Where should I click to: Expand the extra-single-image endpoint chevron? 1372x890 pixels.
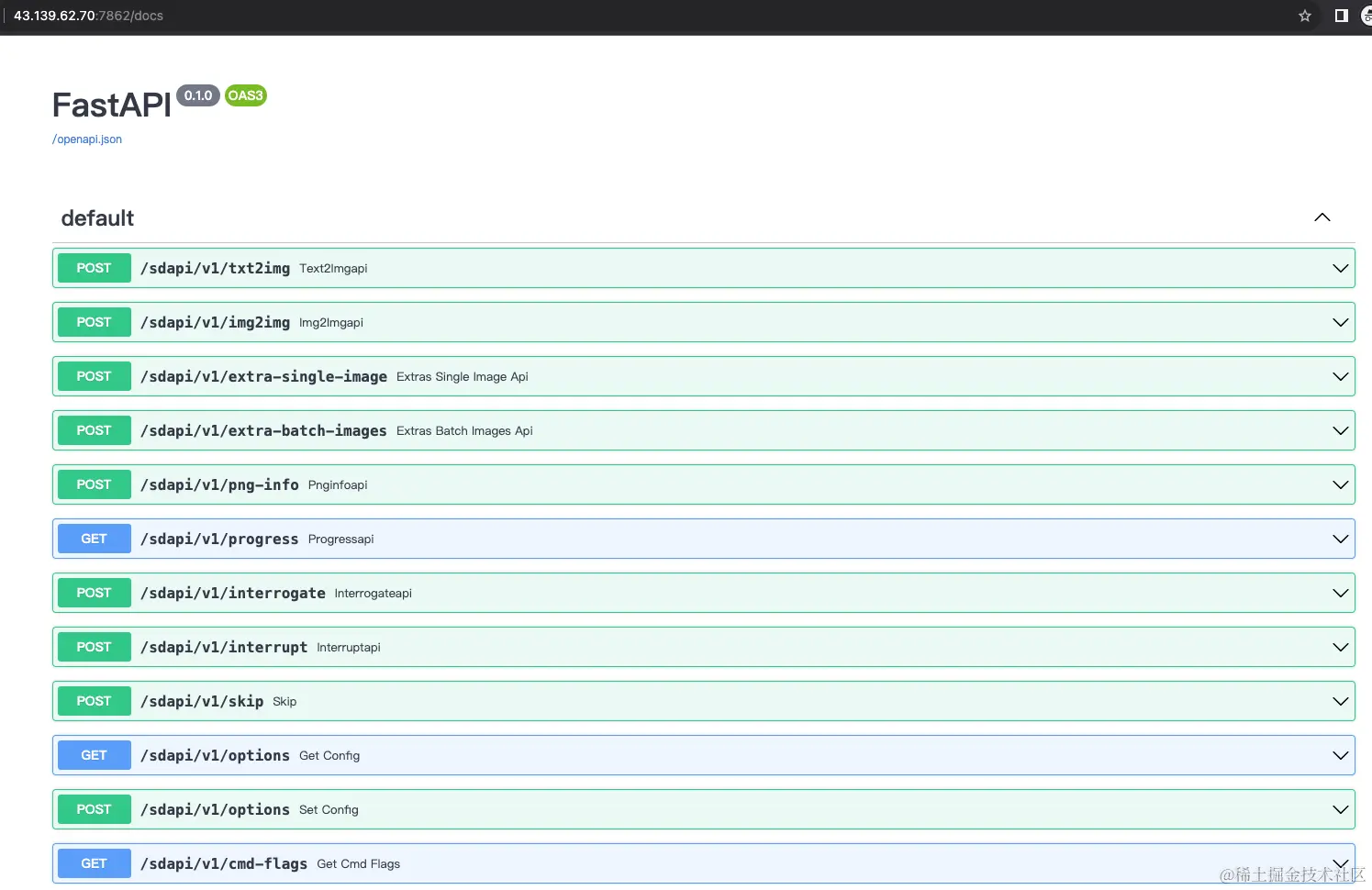[1340, 376]
